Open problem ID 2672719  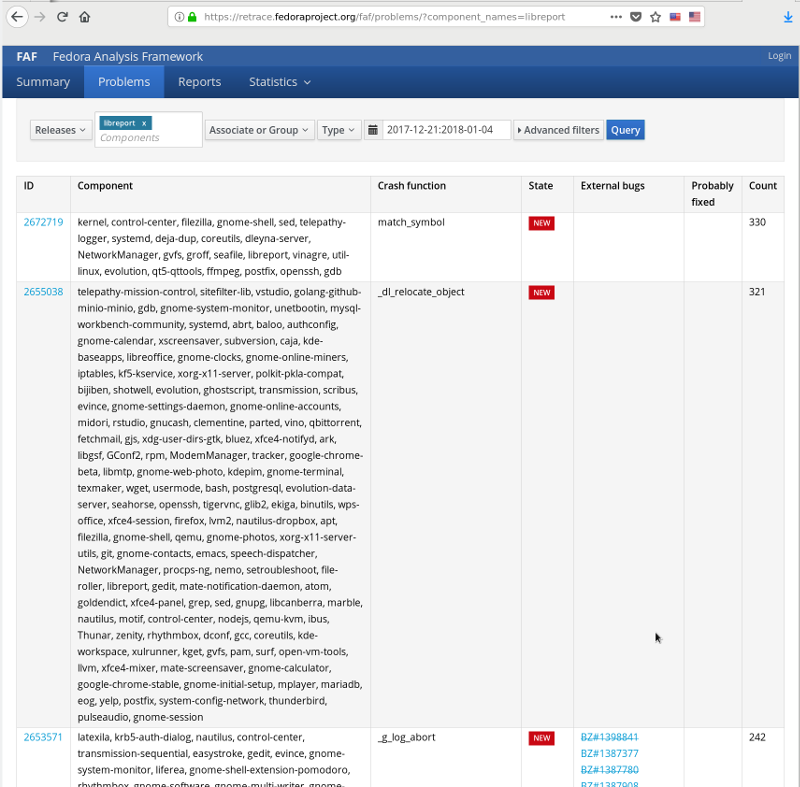[43, 222]
